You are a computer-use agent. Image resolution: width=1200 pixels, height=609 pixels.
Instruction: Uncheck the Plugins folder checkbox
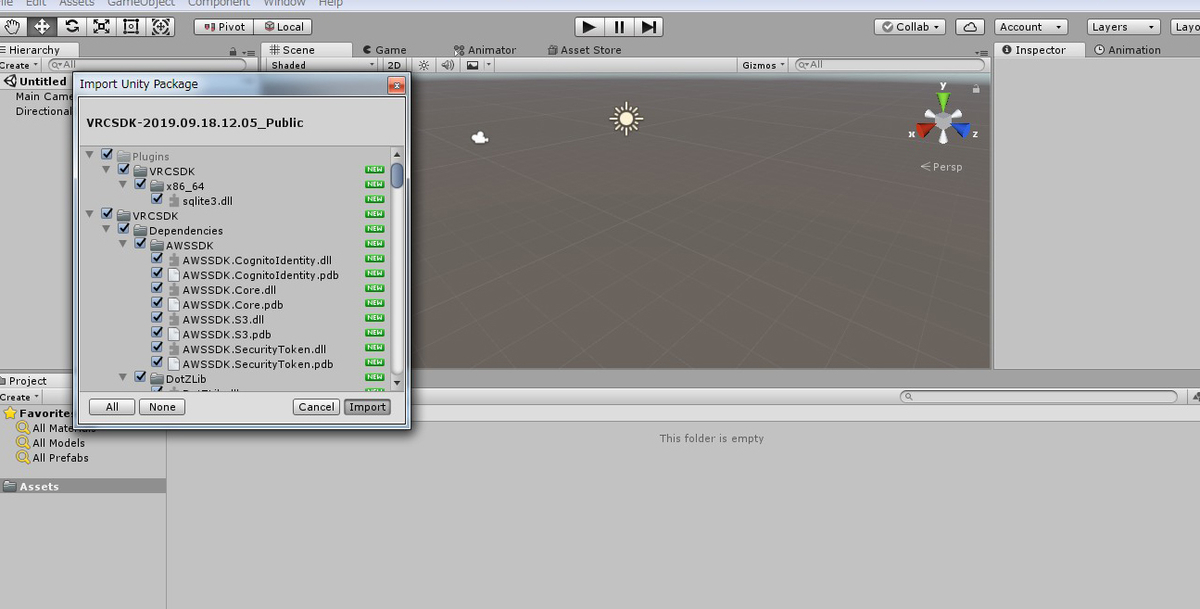pyautogui.click(x=107, y=156)
